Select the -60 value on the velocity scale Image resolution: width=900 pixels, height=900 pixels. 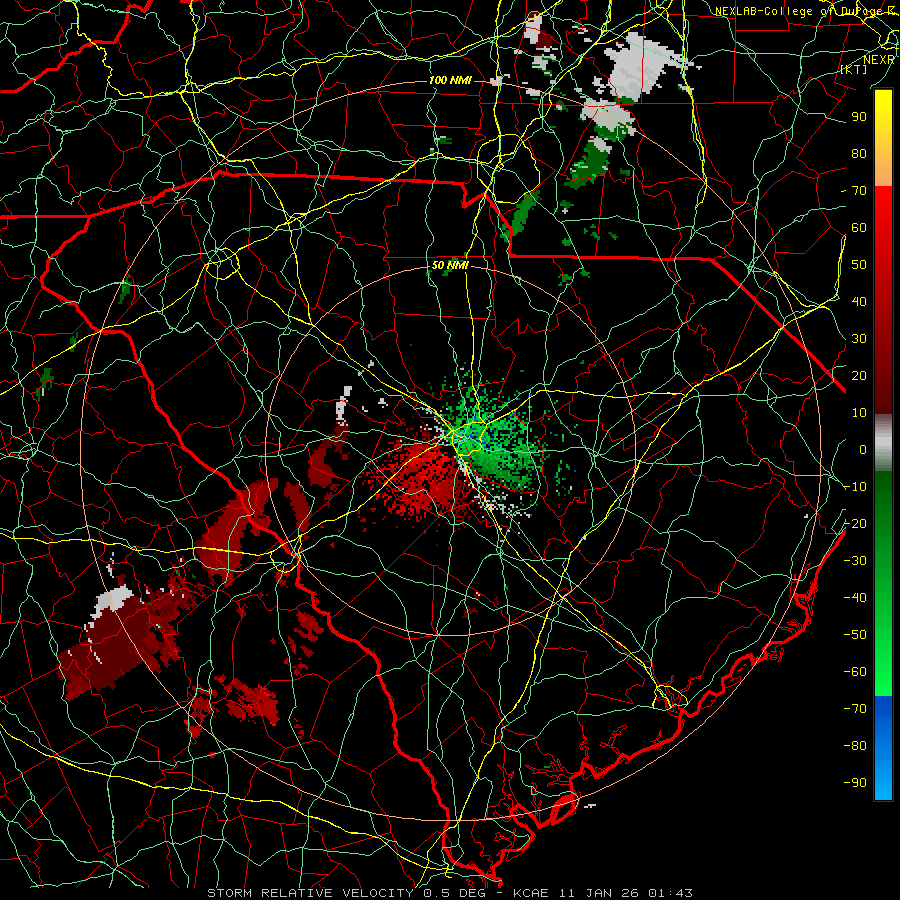855,672
